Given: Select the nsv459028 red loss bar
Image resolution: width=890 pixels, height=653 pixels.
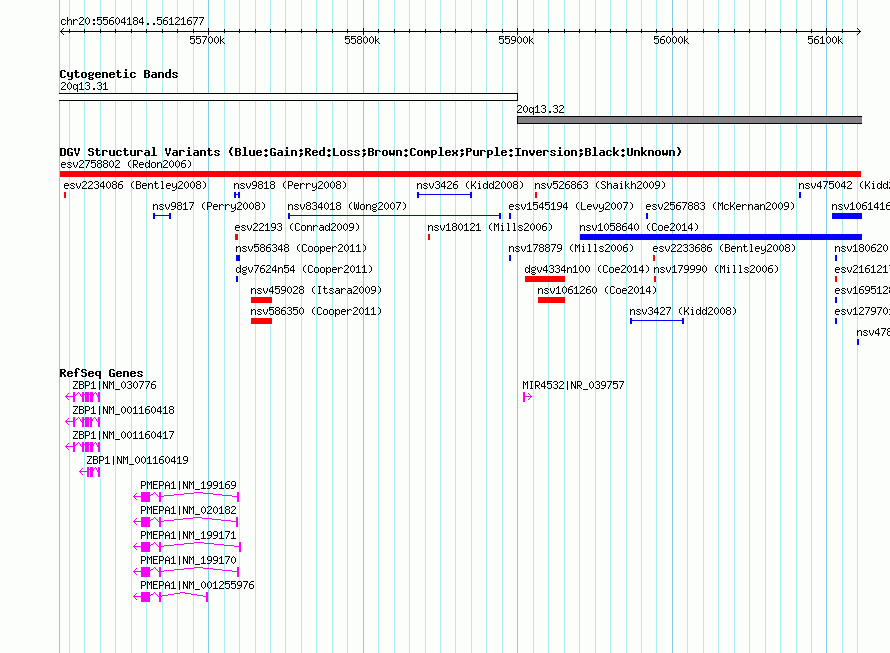Looking at the screenshot, I should pyautogui.click(x=262, y=300).
